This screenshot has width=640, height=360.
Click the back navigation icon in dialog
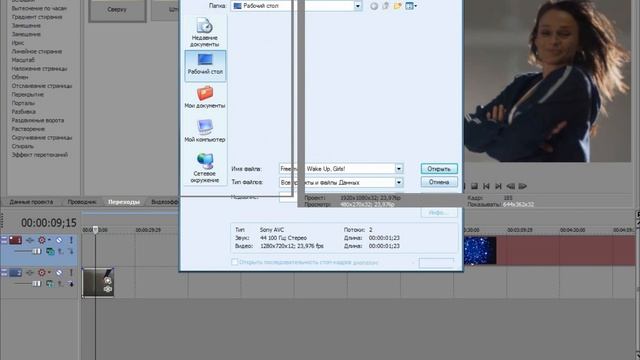[374, 6]
